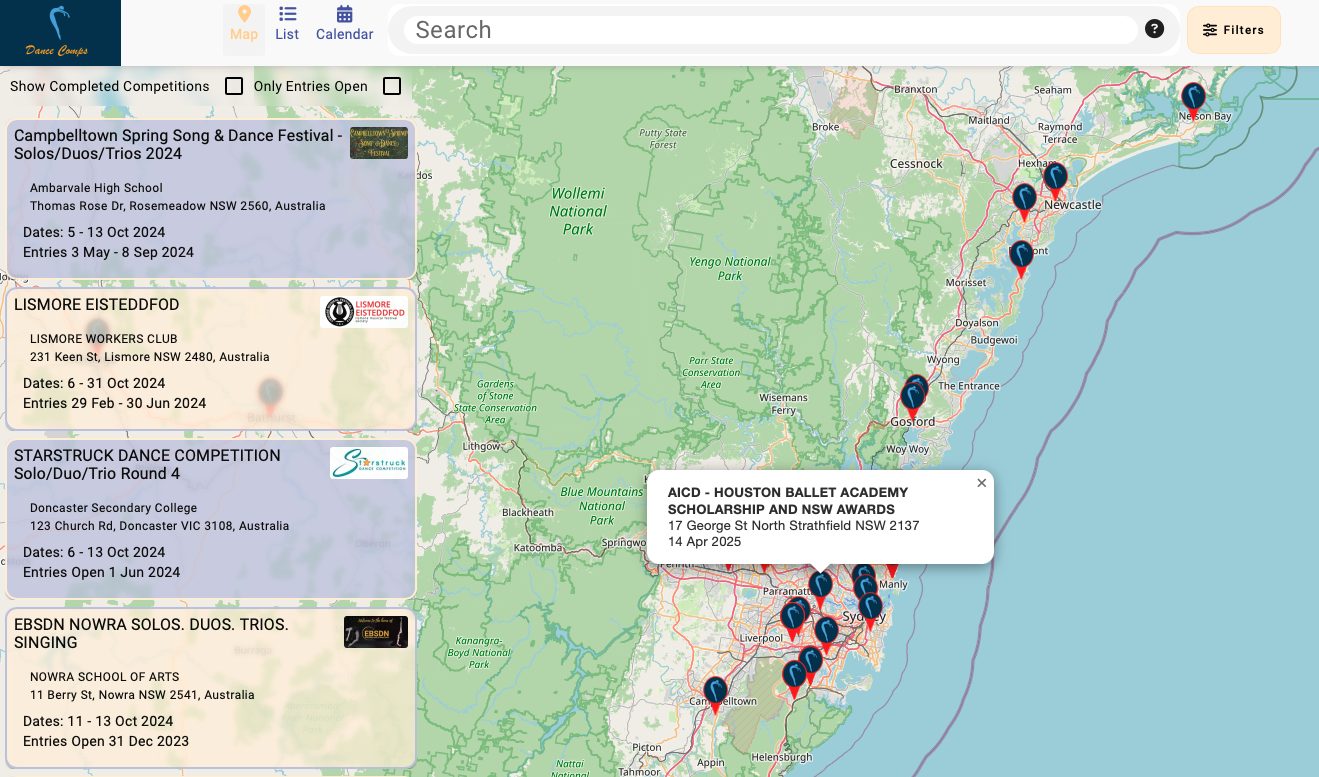Image resolution: width=1319 pixels, height=777 pixels.
Task: Click Entries Open 1 Jun 2024 text
Action: [102, 572]
